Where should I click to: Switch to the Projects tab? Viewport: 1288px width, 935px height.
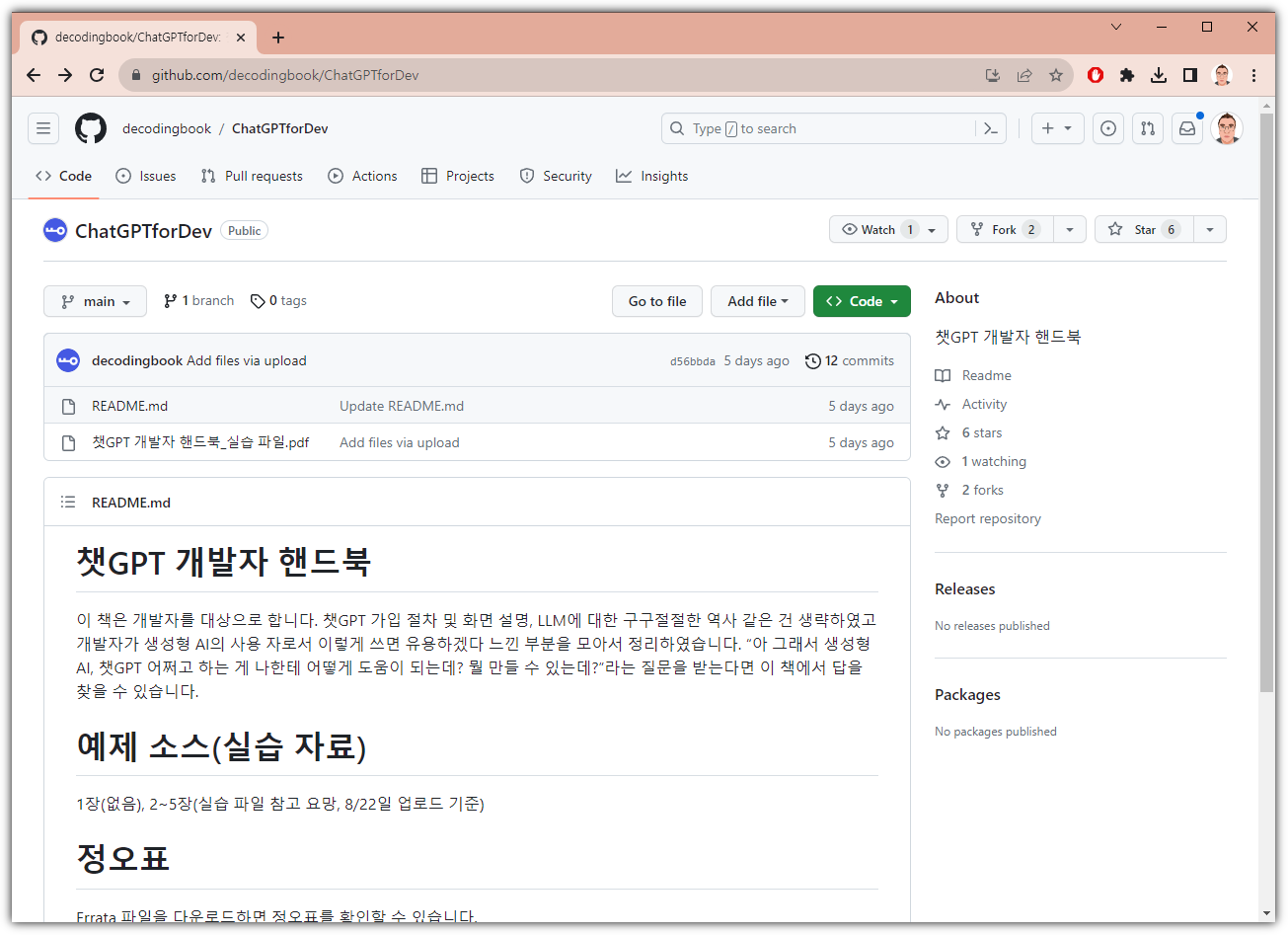pyautogui.click(x=458, y=176)
